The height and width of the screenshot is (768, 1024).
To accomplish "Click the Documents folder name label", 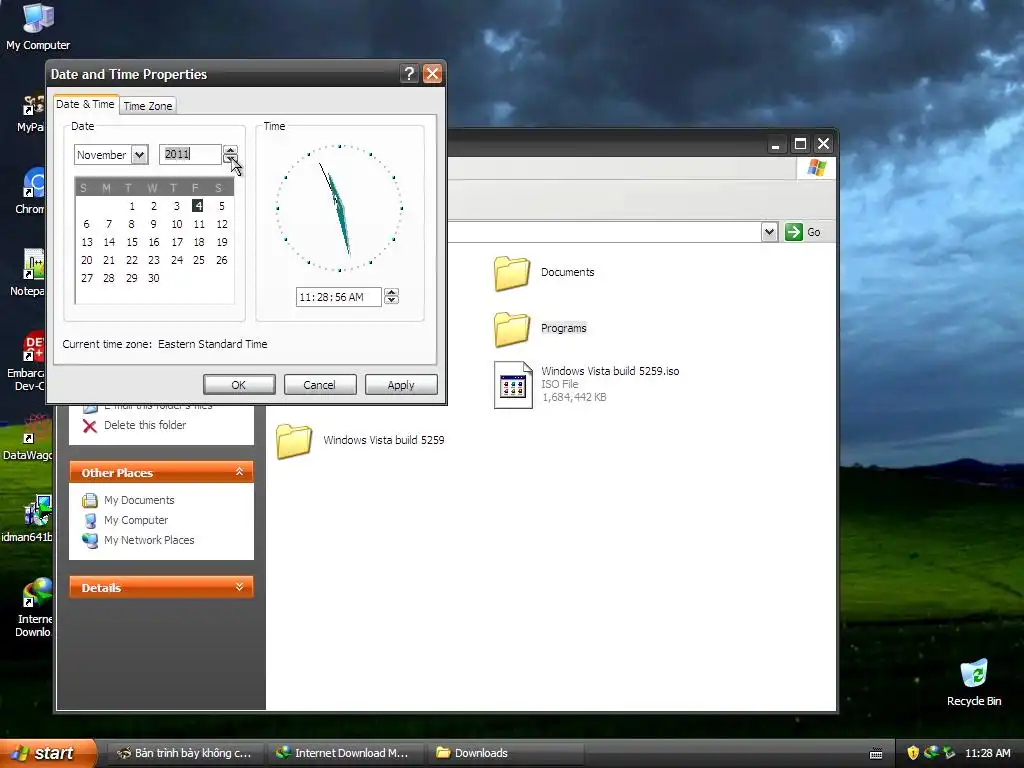I will [x=568, y=272].
